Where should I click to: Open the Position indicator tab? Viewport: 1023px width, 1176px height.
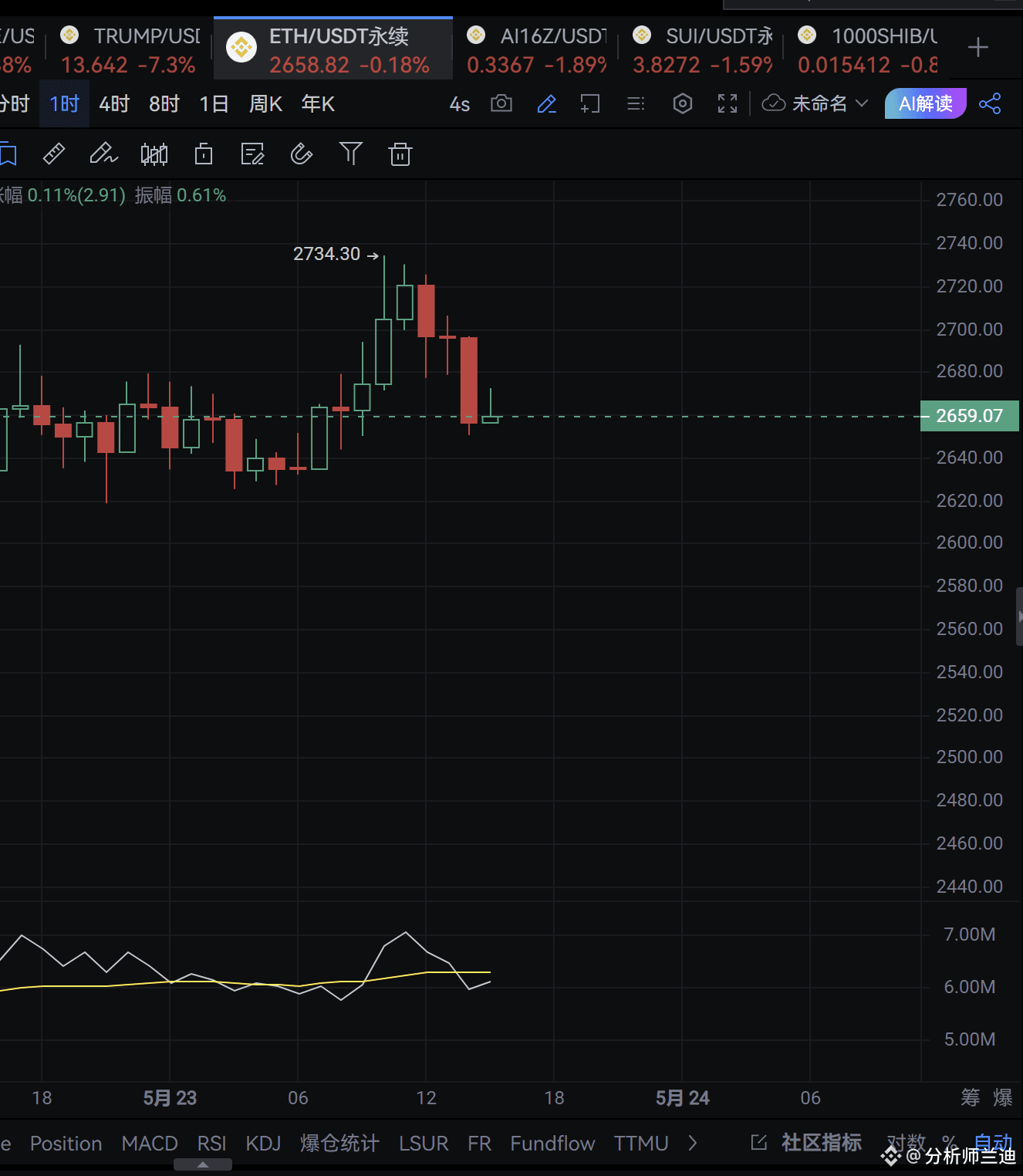pyautogui.click(x=66, y=1144)
